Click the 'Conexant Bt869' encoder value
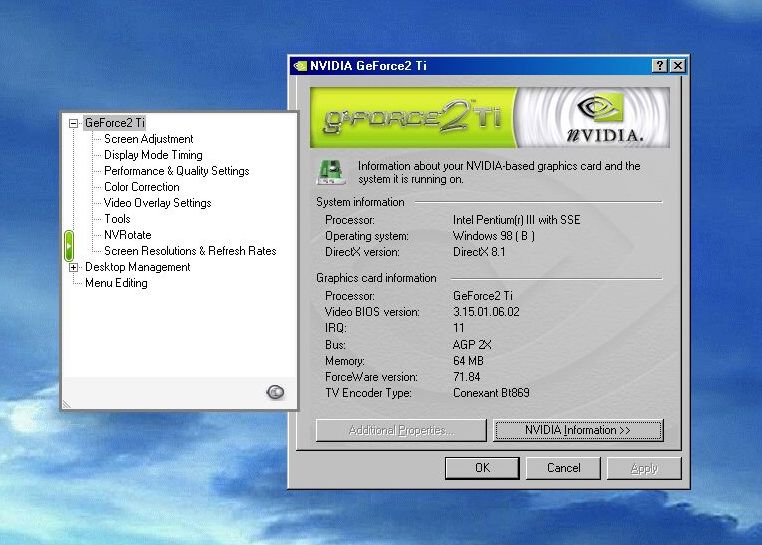 click(491, 393)
